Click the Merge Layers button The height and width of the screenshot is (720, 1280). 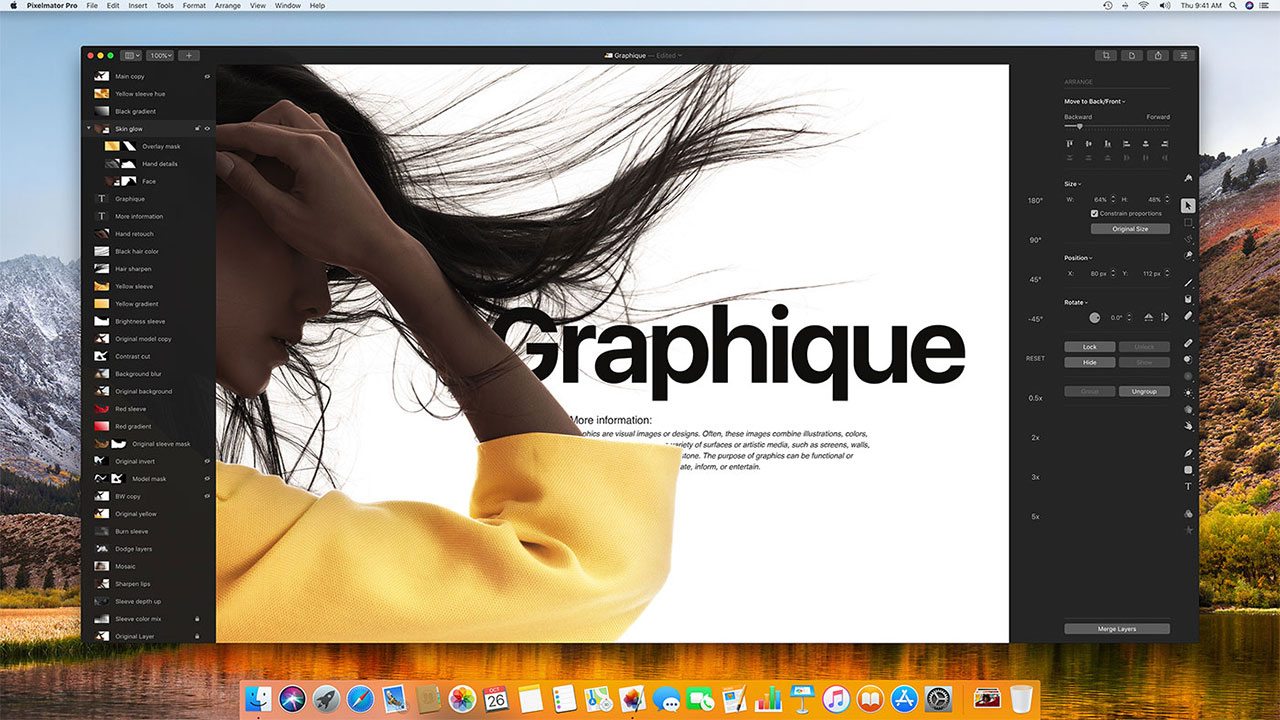(1116, 629)
